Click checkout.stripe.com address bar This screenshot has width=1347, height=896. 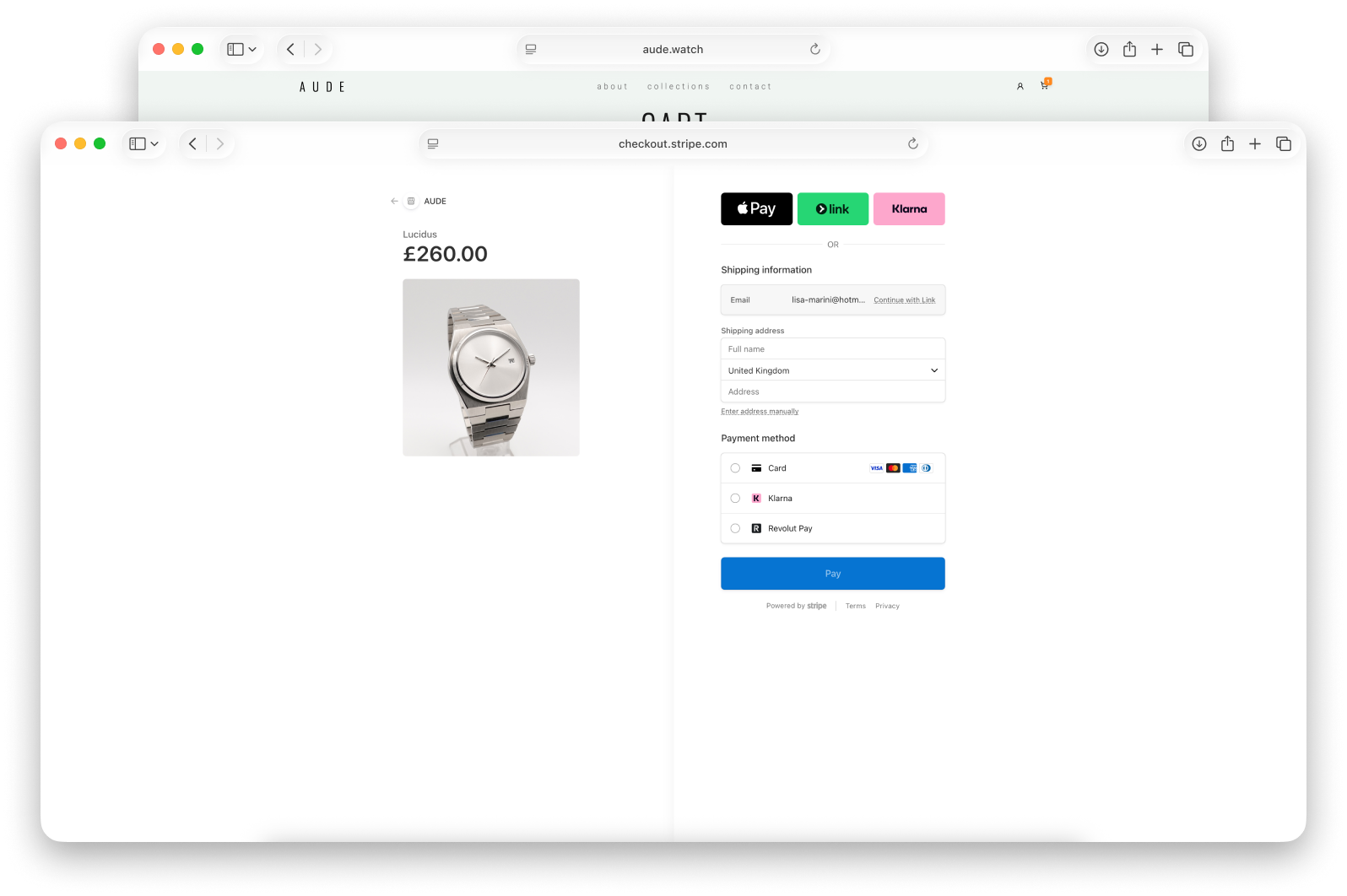coord(673,144)
